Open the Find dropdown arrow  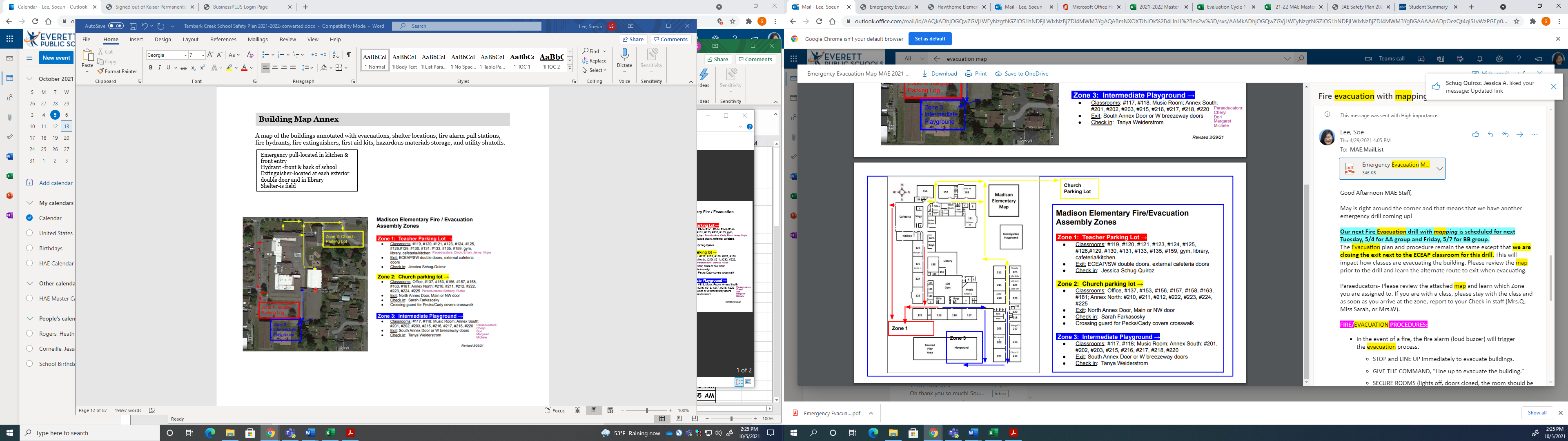click(x=604, y=51)
